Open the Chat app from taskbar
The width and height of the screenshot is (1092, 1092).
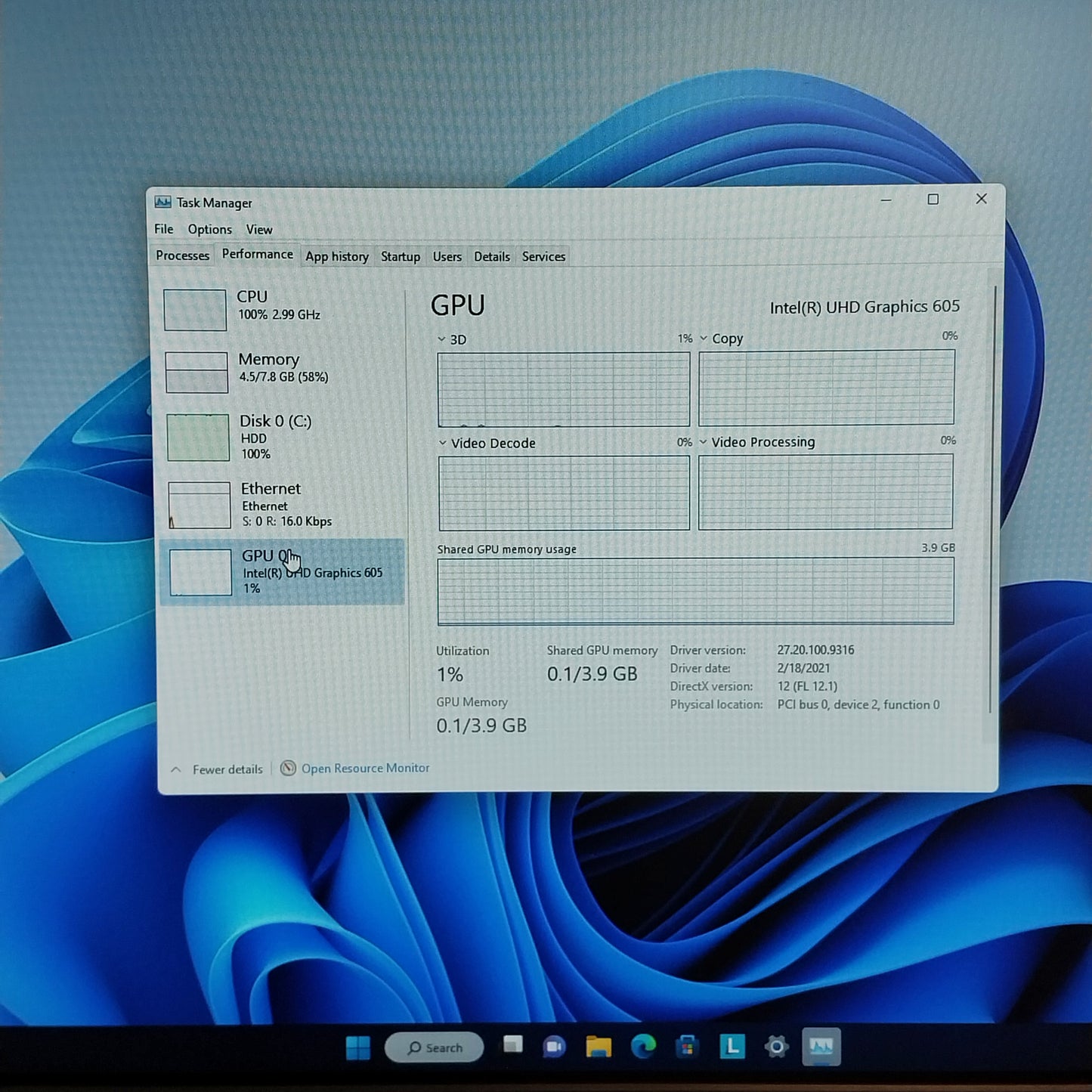pos(554,1047)
